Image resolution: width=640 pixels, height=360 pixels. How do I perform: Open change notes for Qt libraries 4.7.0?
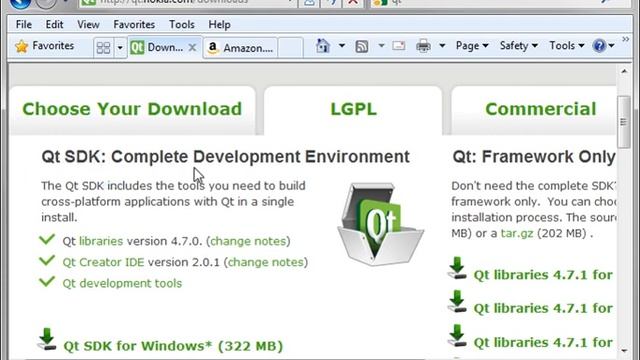pyautogui.click(x=248, y=241)
